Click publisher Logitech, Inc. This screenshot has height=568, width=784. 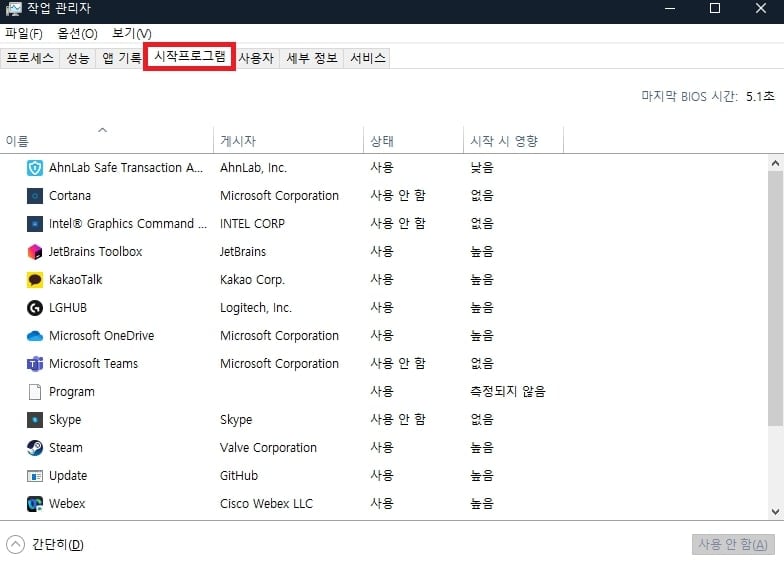(x=256, y=308)
